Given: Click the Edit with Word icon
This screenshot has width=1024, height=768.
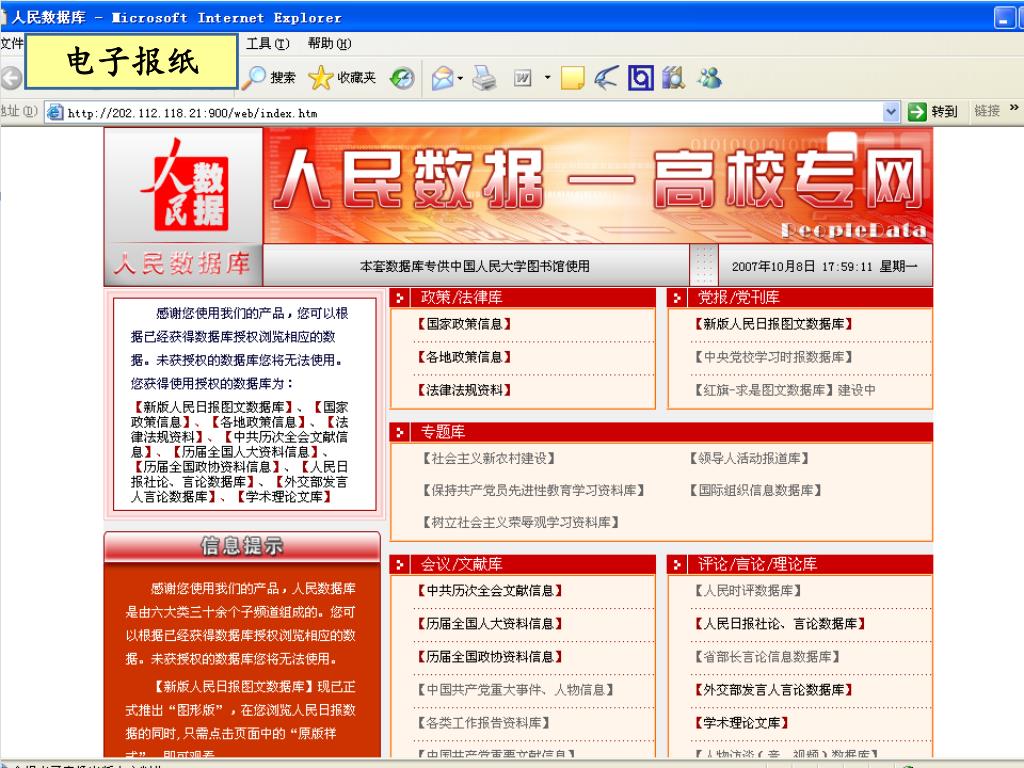Looking at the screenshot, I should [x=522, y=78].
